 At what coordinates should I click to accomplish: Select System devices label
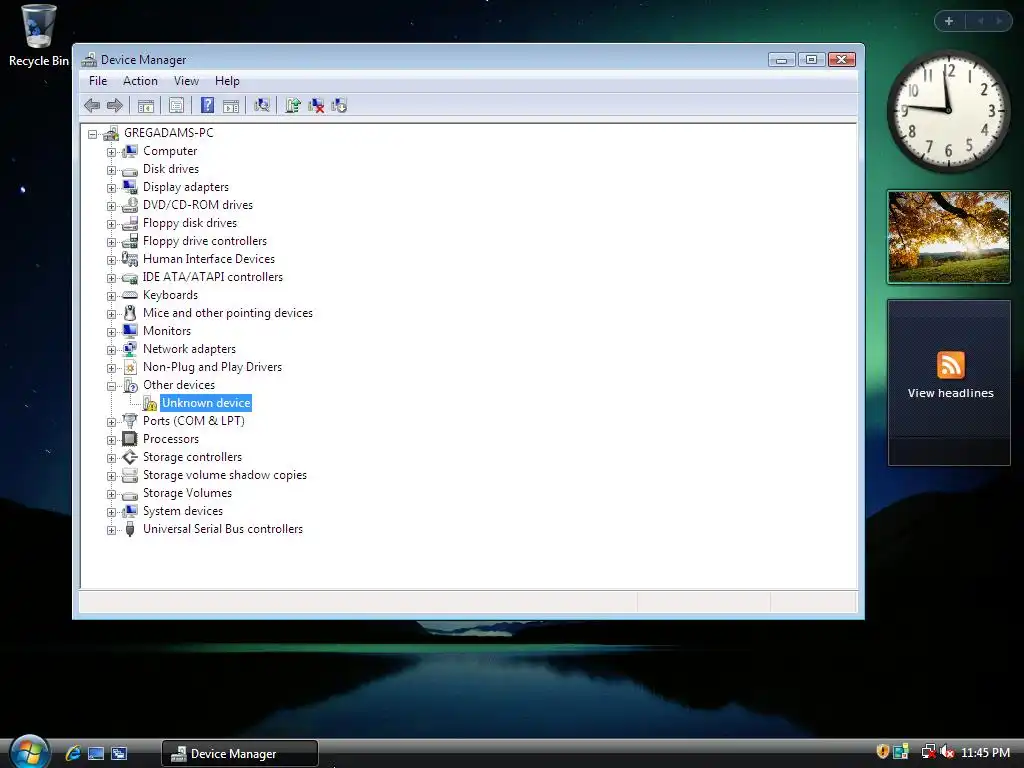click(x=183, y=511)
